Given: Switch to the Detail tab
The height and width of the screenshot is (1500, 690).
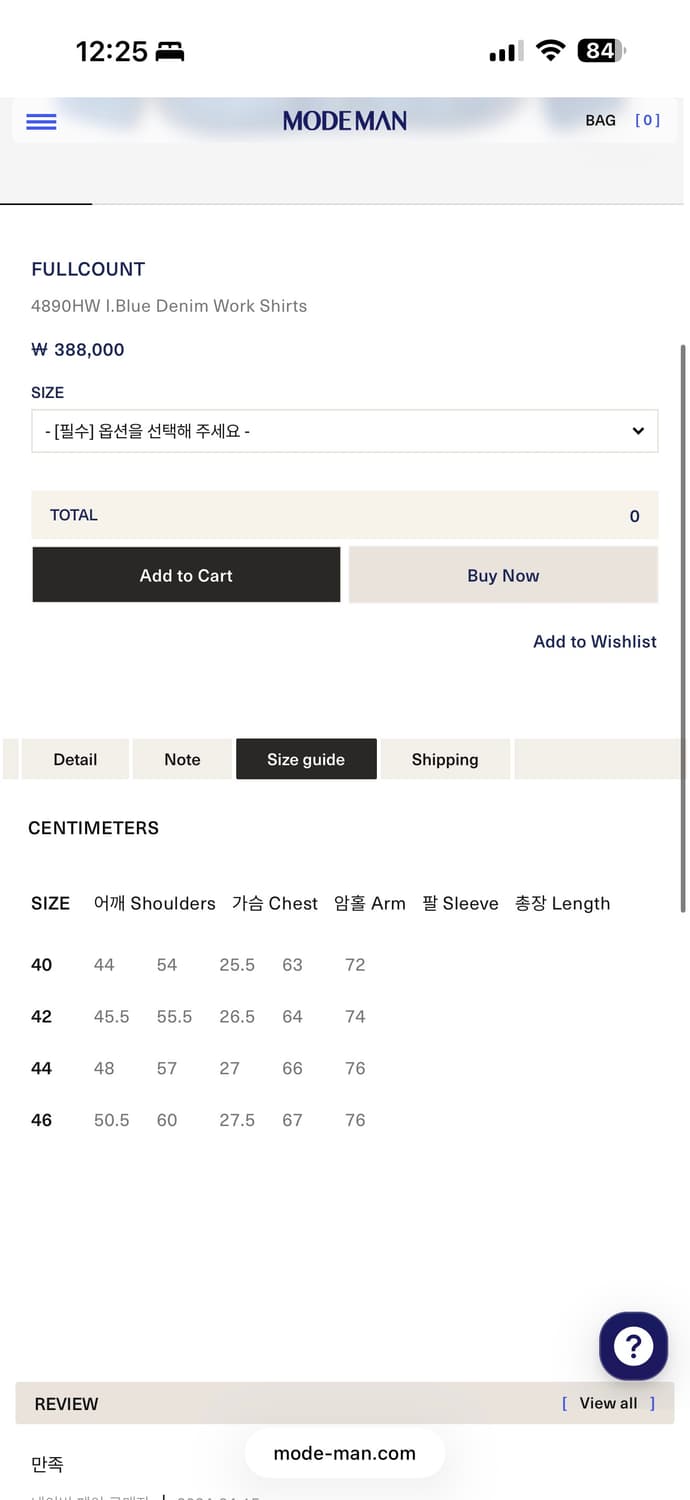Looking at the screenshot, I should point(75,759).
